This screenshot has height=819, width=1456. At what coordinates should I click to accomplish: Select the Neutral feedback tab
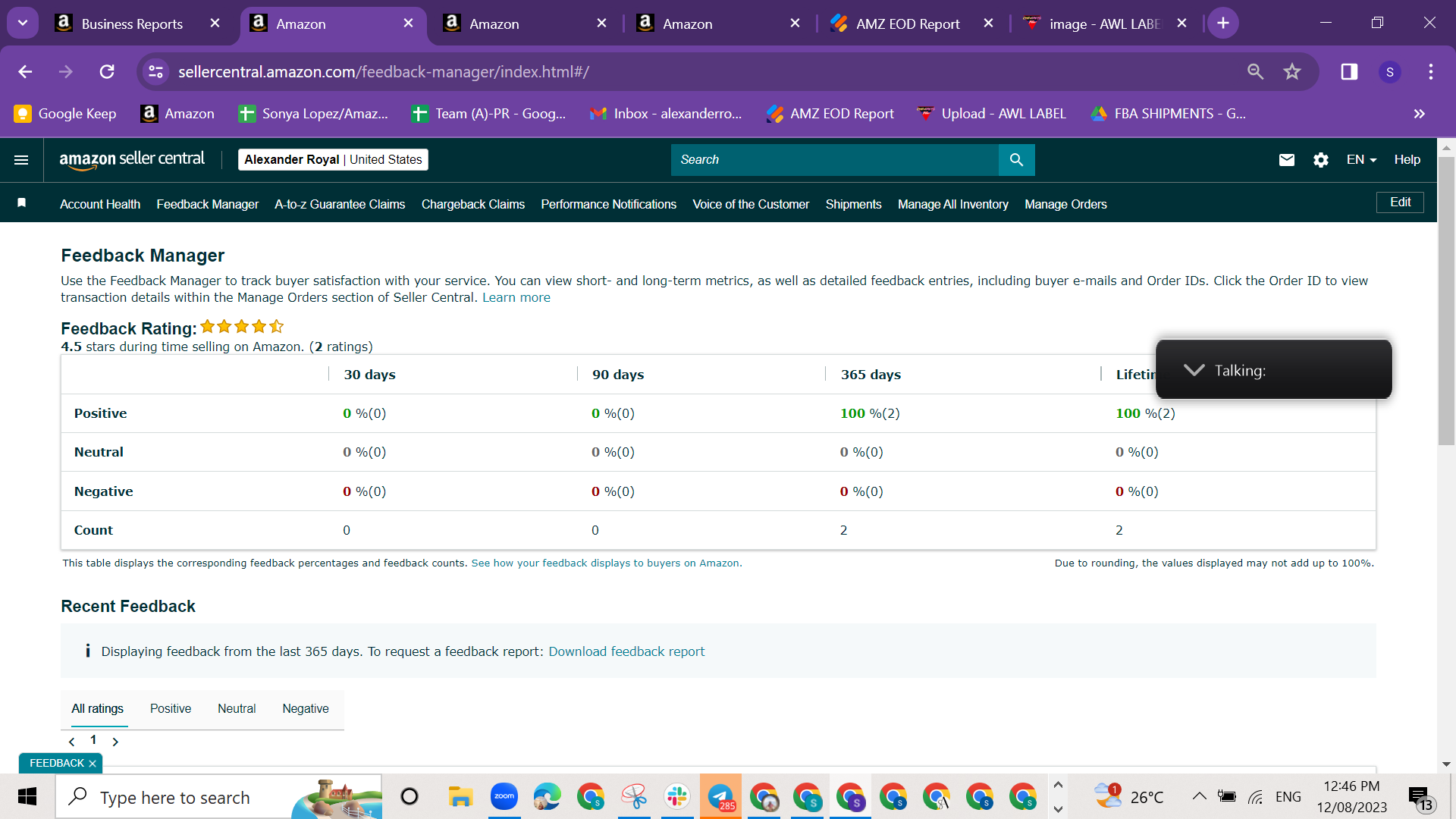tap(237, 709)
